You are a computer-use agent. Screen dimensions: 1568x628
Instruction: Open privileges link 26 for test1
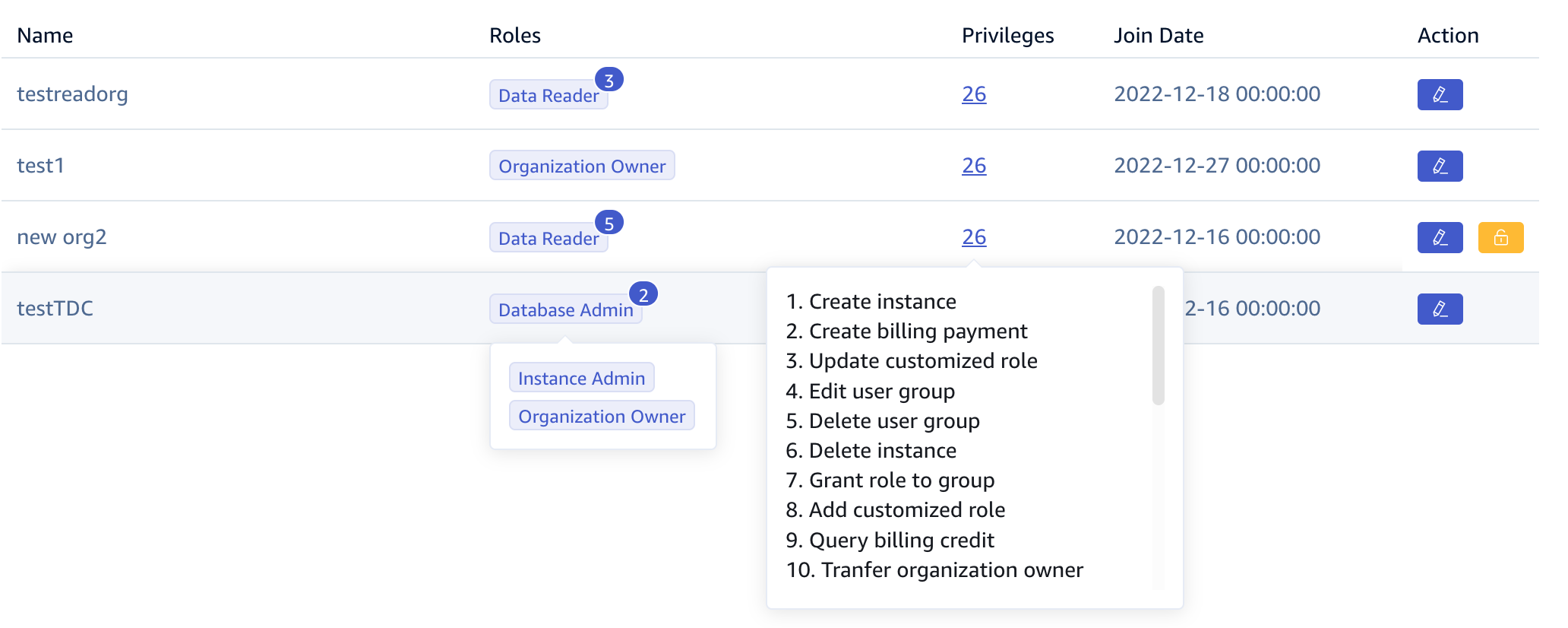tap(973, 166)
